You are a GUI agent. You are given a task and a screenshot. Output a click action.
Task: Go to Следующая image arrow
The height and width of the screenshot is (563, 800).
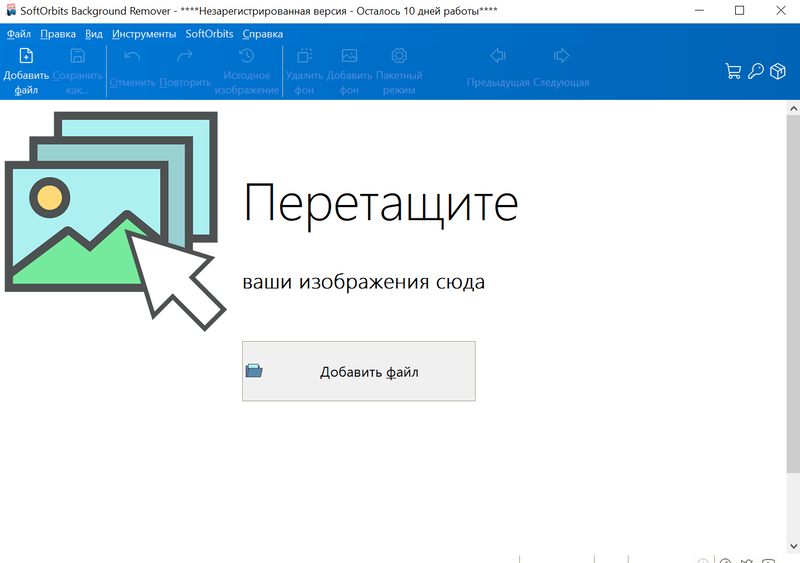coord(561,56)
